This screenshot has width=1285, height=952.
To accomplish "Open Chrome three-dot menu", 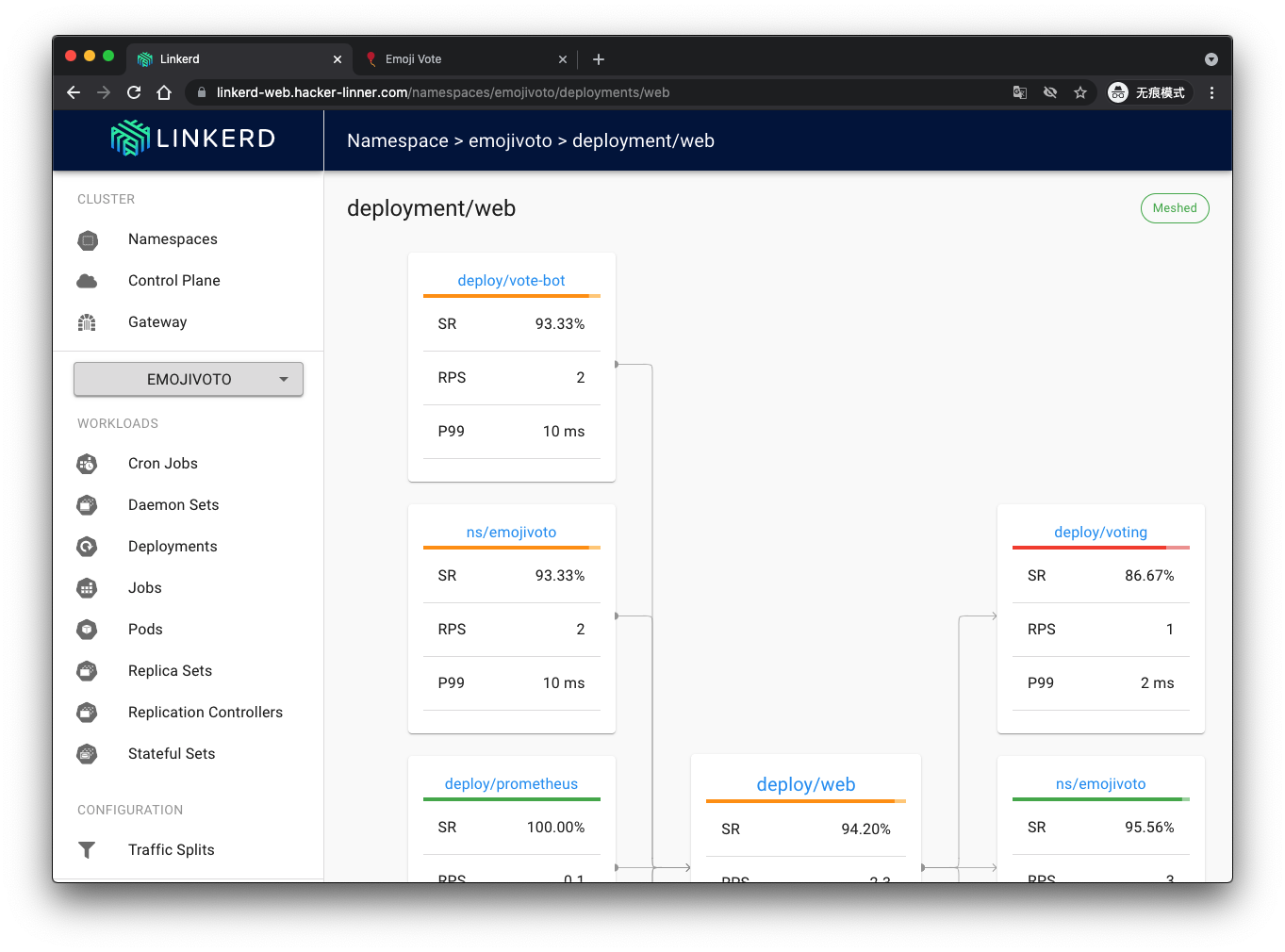I will [1212, 92].
